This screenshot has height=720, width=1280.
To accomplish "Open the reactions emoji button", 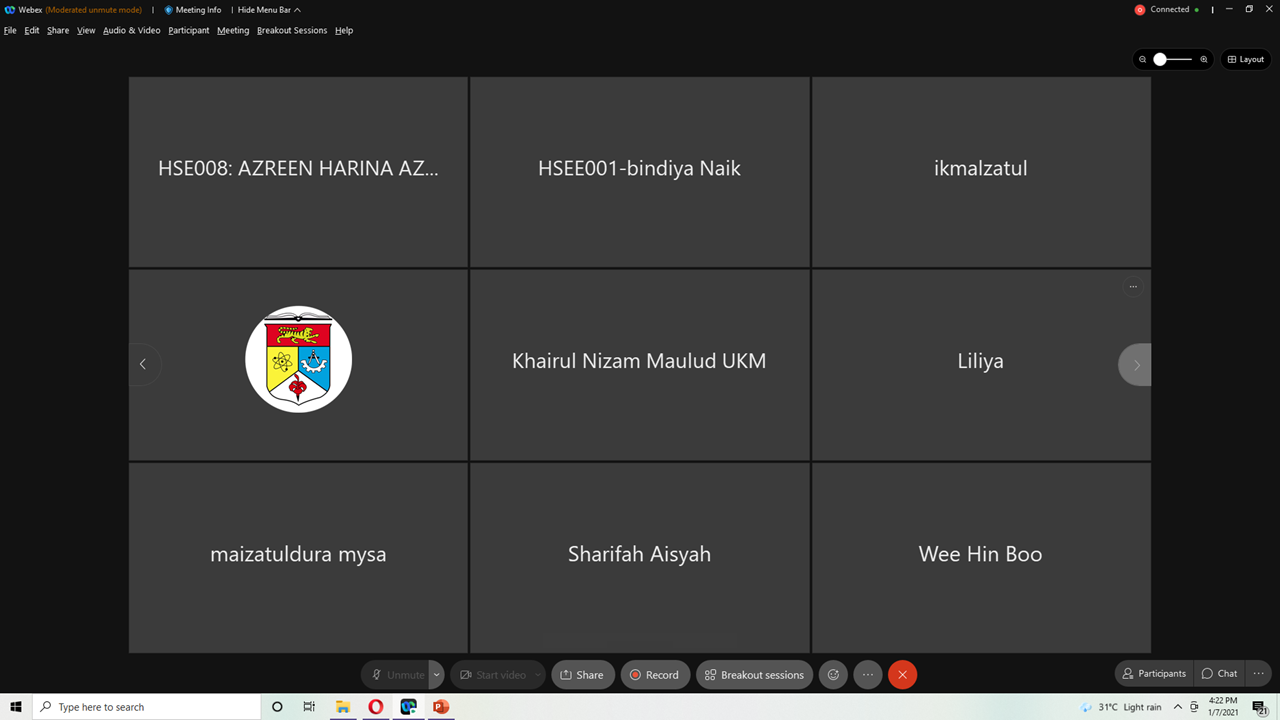I will (x=832, y=675).
